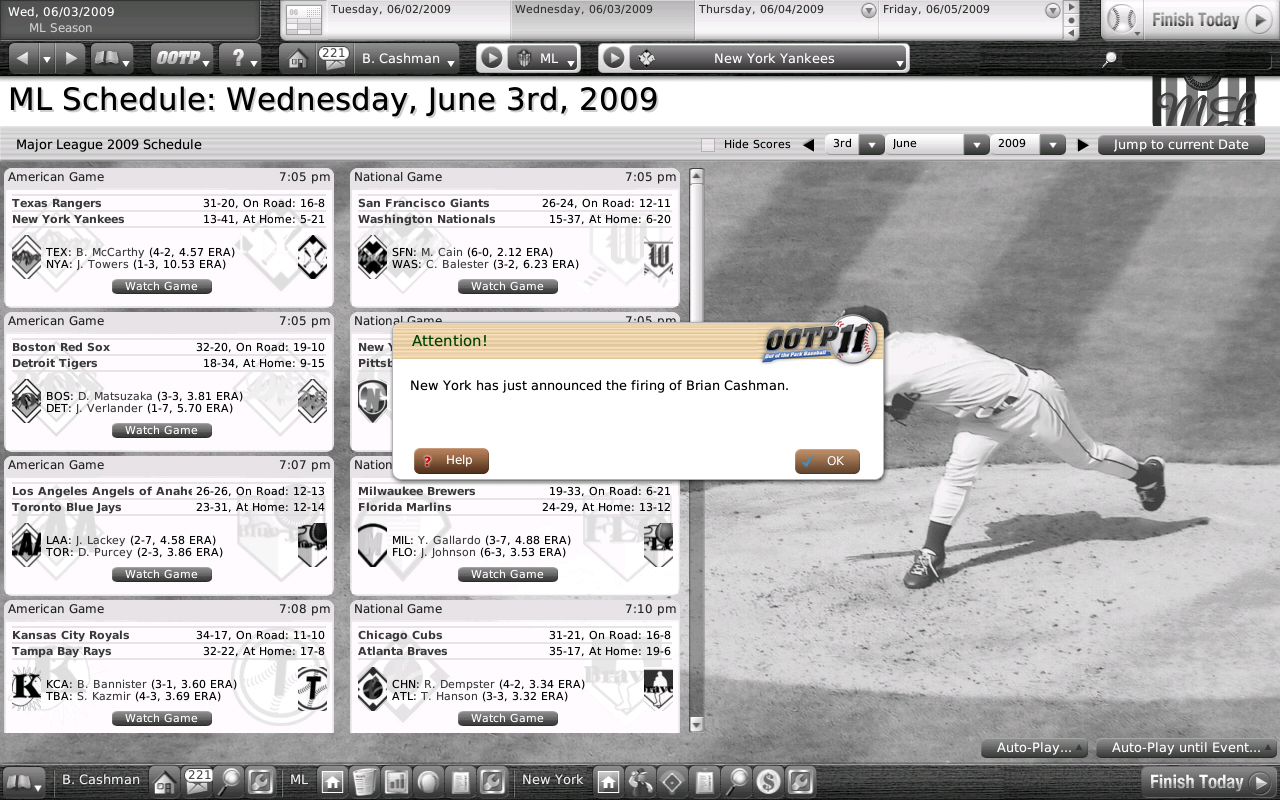The width and height of the screenshot is (1280, 800).
Task: Open the mailbox showing 221 messages in top toolbar
Action: (333, 59)
